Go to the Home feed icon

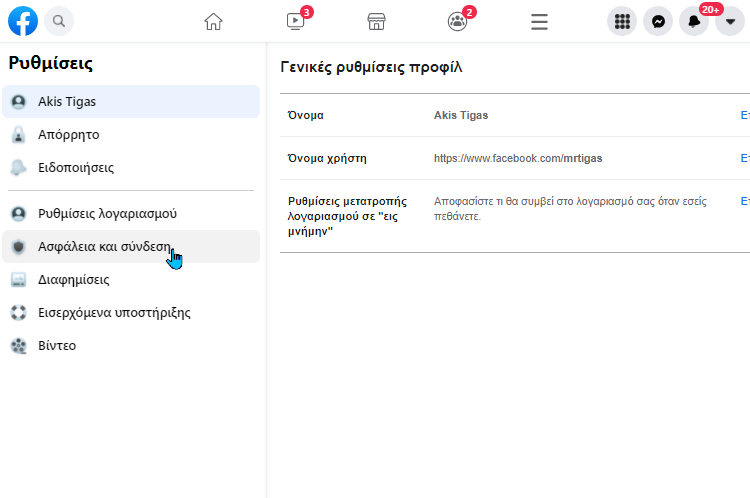(213, 22)
